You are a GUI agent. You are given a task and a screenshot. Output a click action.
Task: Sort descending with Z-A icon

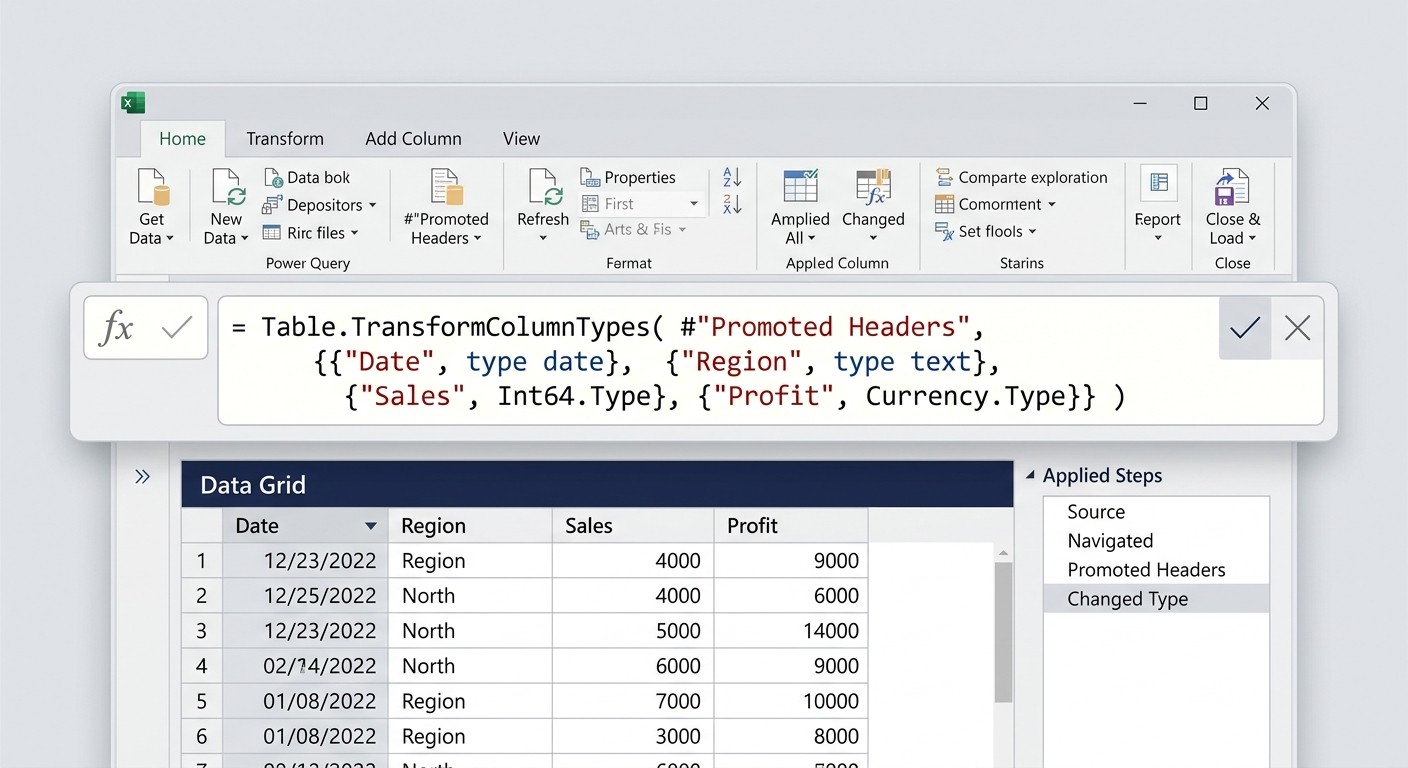tap(732, 204)
